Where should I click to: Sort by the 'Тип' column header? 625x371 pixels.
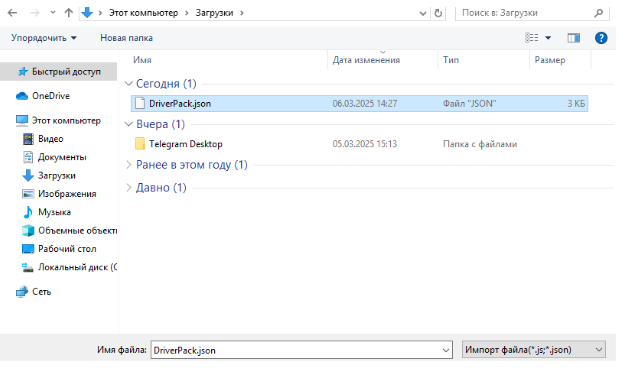451,60
